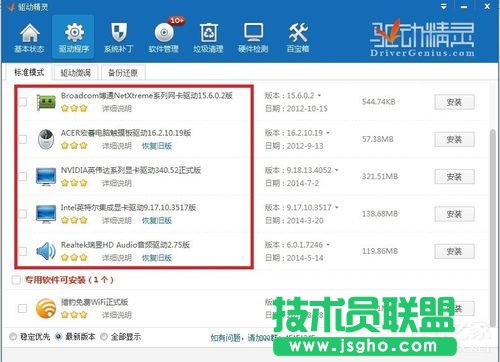Check the Realtek HD Audio checkbox

(22, 251)
